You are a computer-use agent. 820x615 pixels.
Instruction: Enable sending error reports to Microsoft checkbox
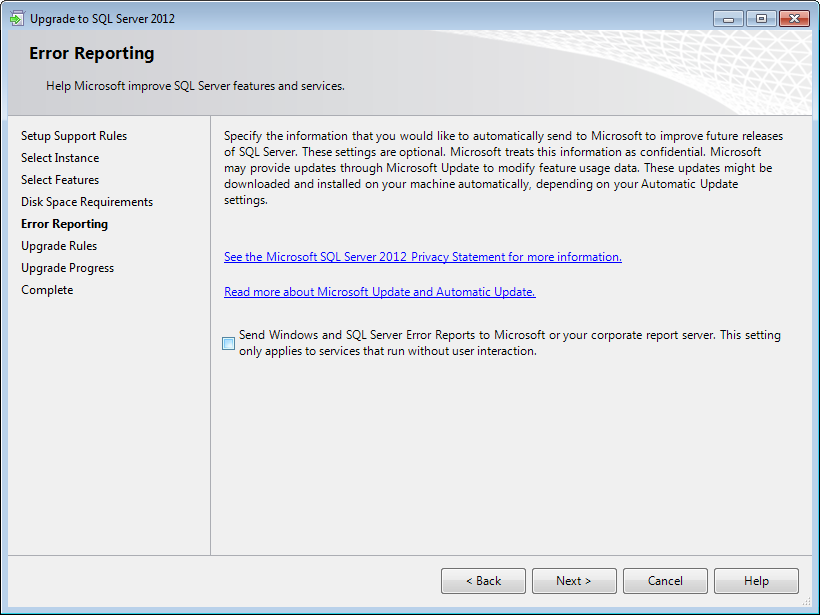pos(229,343)
